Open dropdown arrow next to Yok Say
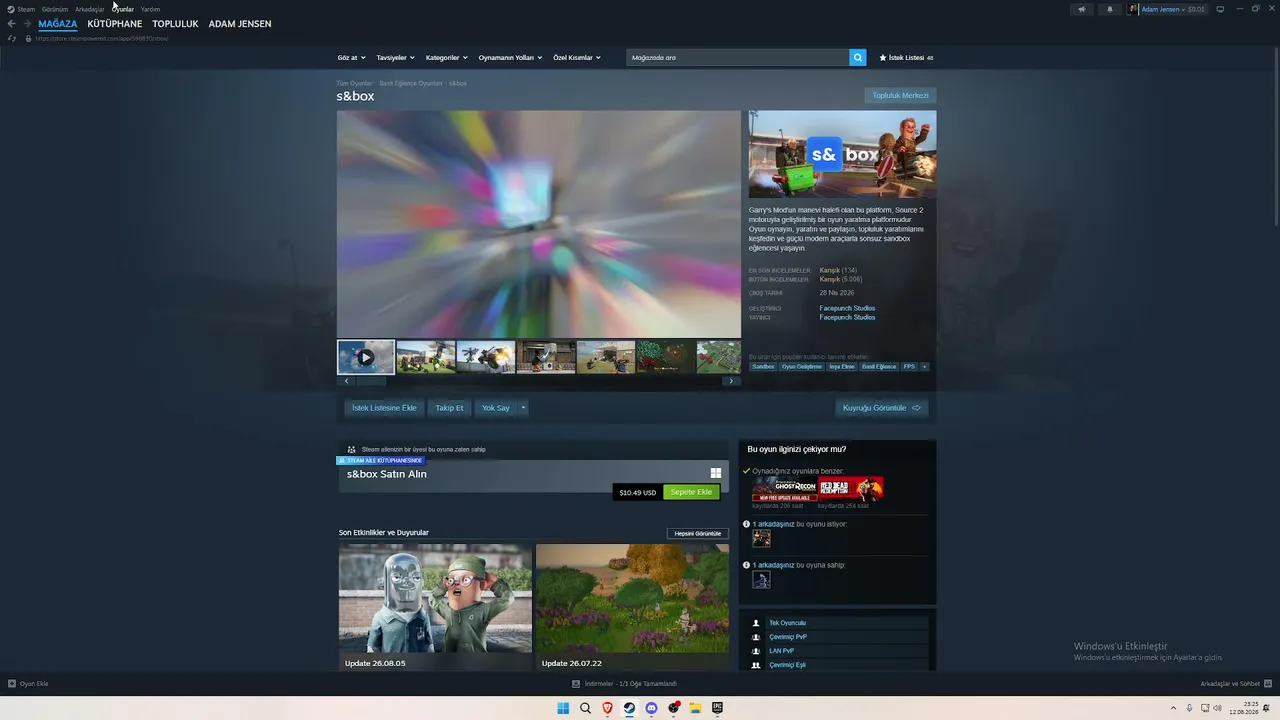Image resolution: width=1280 pixels, height=720 pixels. coord(522,408)
